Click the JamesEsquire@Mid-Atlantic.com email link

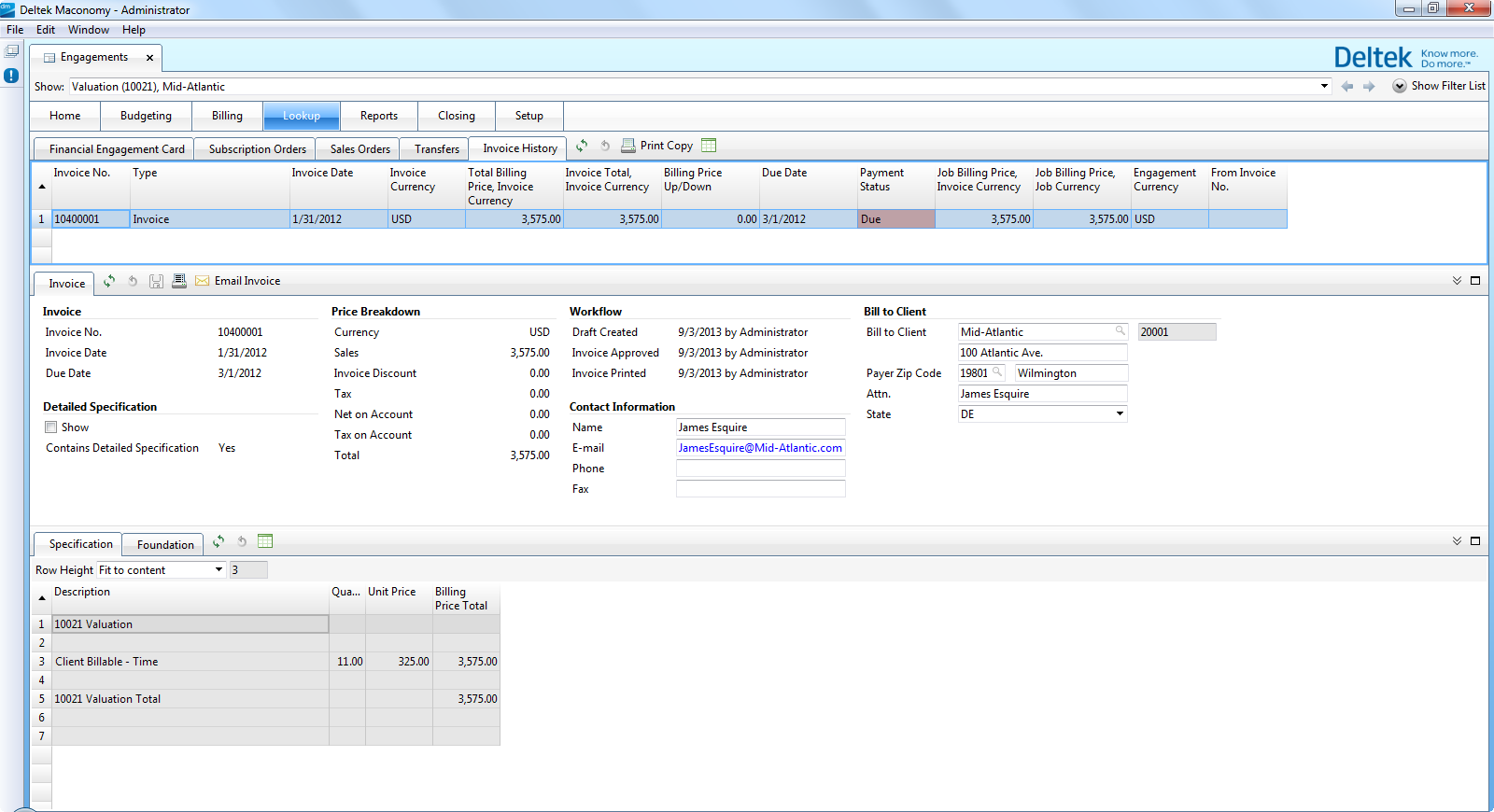(x=759, y=448)
